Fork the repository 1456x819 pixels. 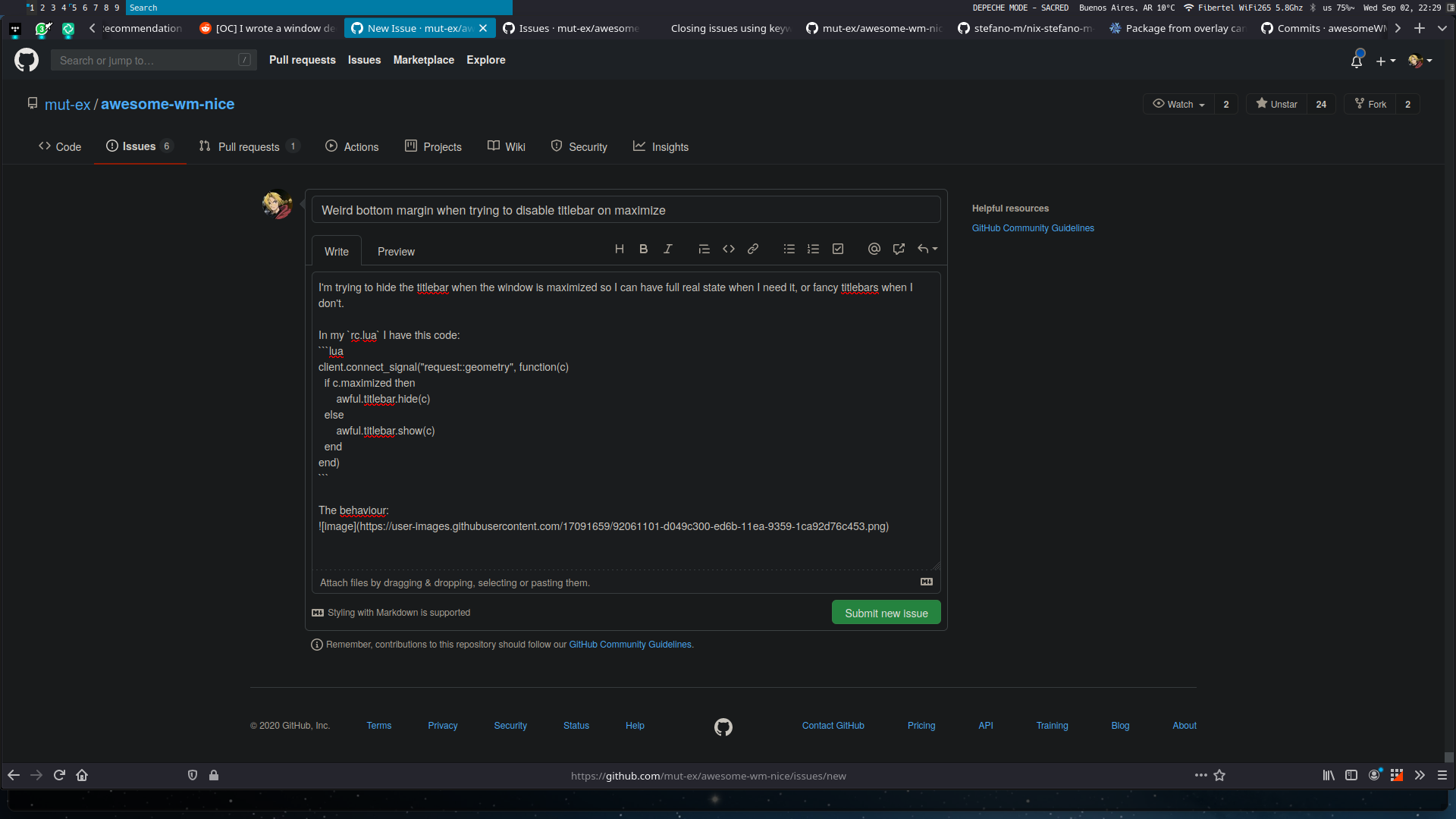point(1370,104)
